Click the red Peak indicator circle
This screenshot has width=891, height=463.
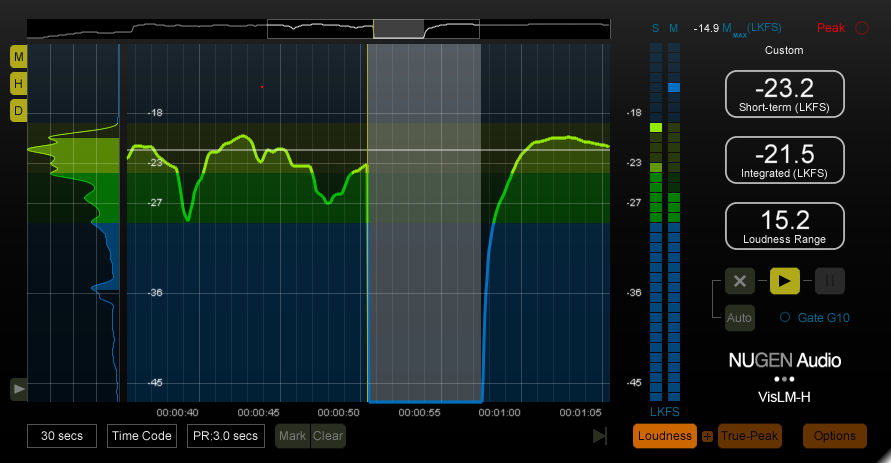click(862, 29)
